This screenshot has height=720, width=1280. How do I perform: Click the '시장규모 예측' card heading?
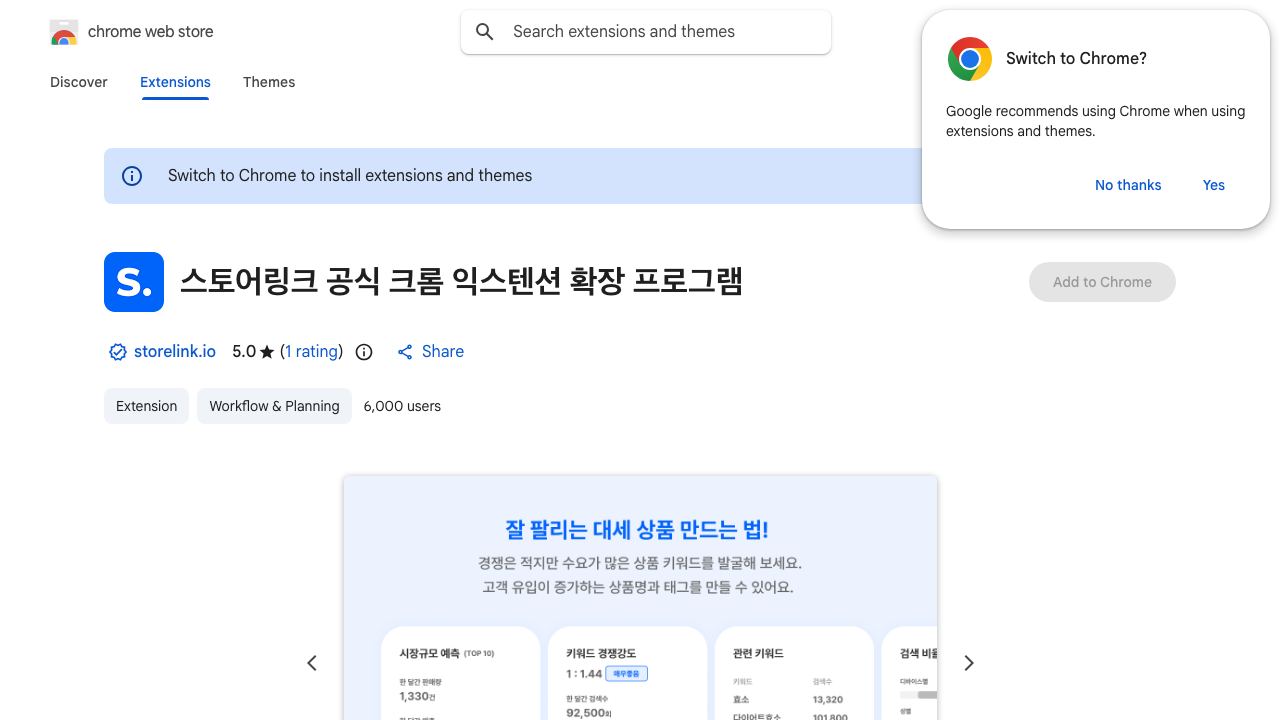click(x=429, y=654)
